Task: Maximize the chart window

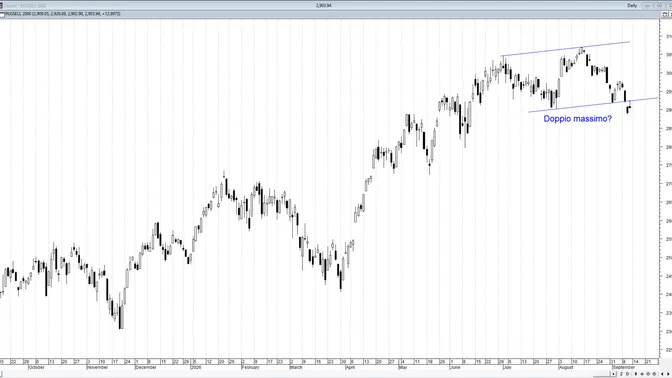Action: tap(659, 6)
